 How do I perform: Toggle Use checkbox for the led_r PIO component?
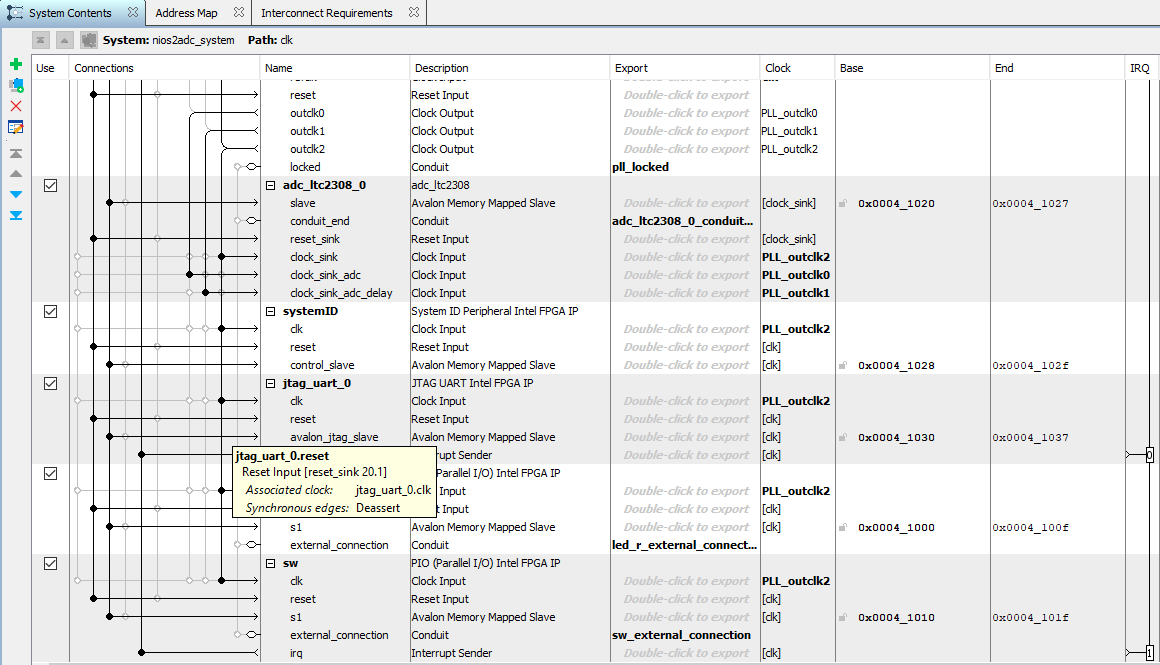[x=50, y=473]
